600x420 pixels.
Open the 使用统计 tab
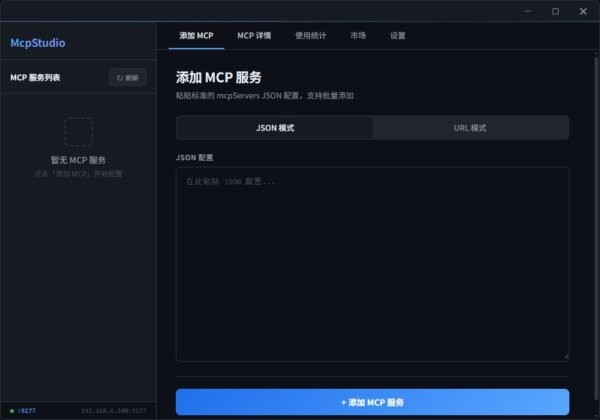pyautogui.click(x=310, y=36)
